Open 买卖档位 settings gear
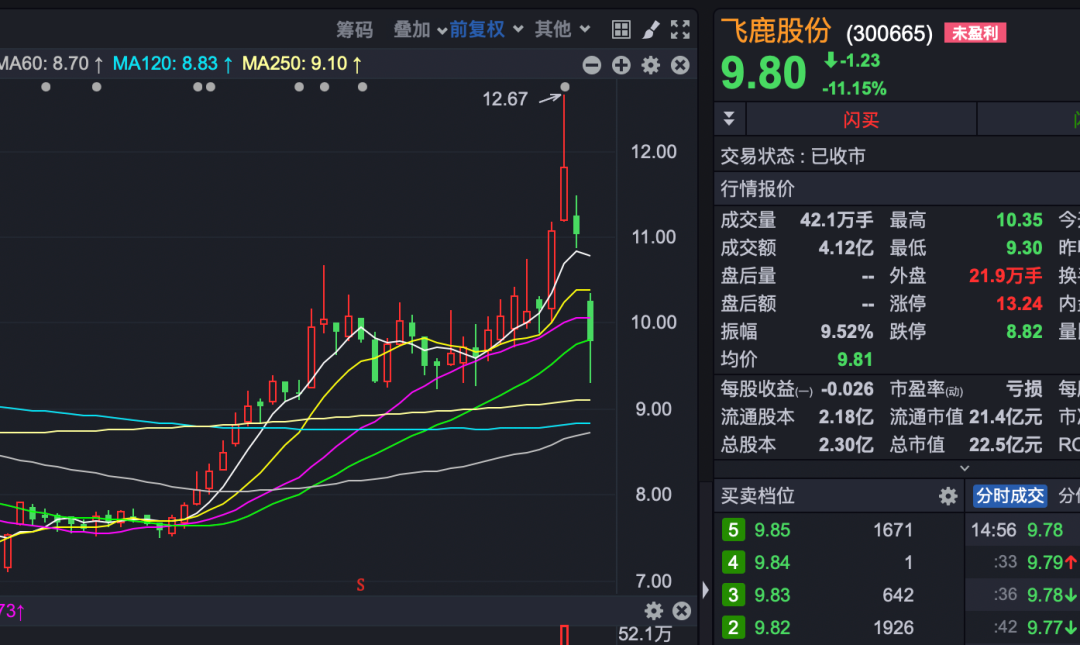The width and height of the screenshot is (1080, 645). (x=948, y=496)
